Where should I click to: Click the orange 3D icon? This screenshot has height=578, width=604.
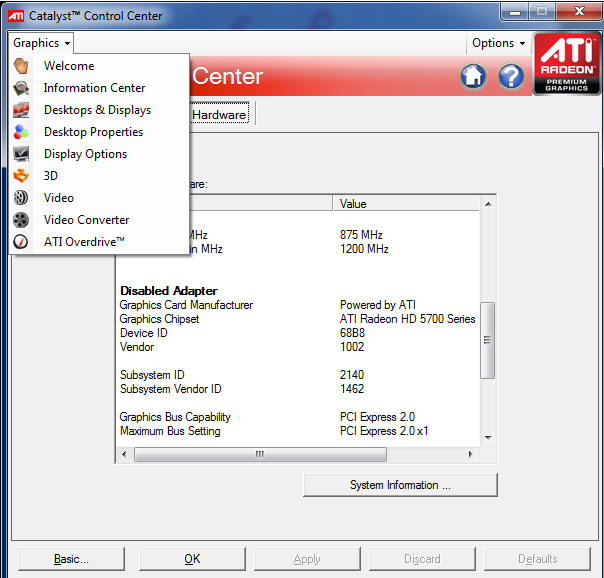[x=21, y=176]
